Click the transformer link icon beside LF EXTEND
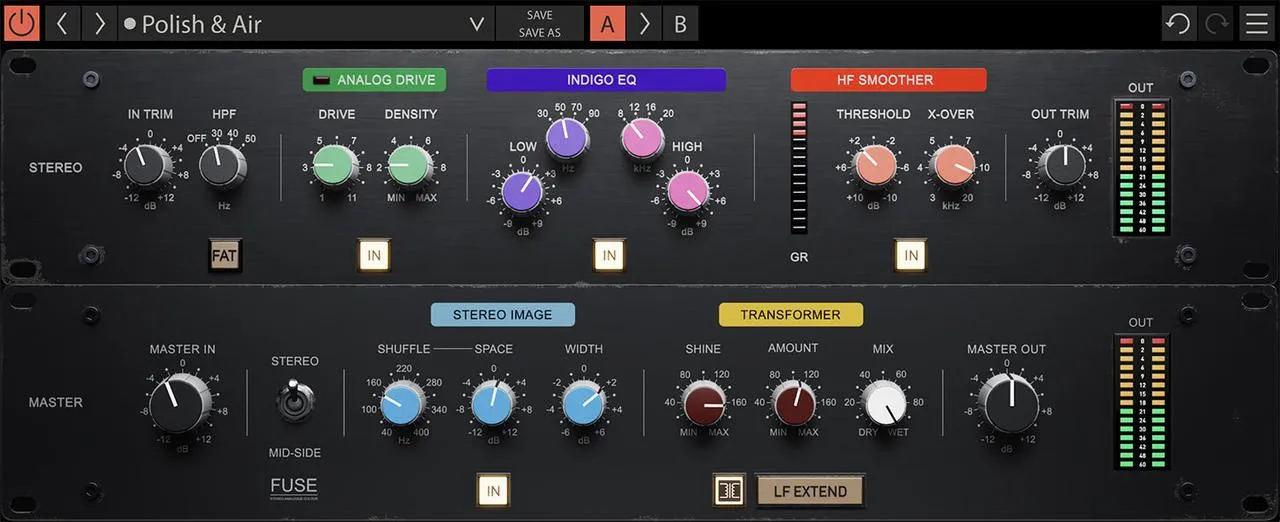Image resolution: width=1280 pixels, height=522 pixels. coord(729,491)
